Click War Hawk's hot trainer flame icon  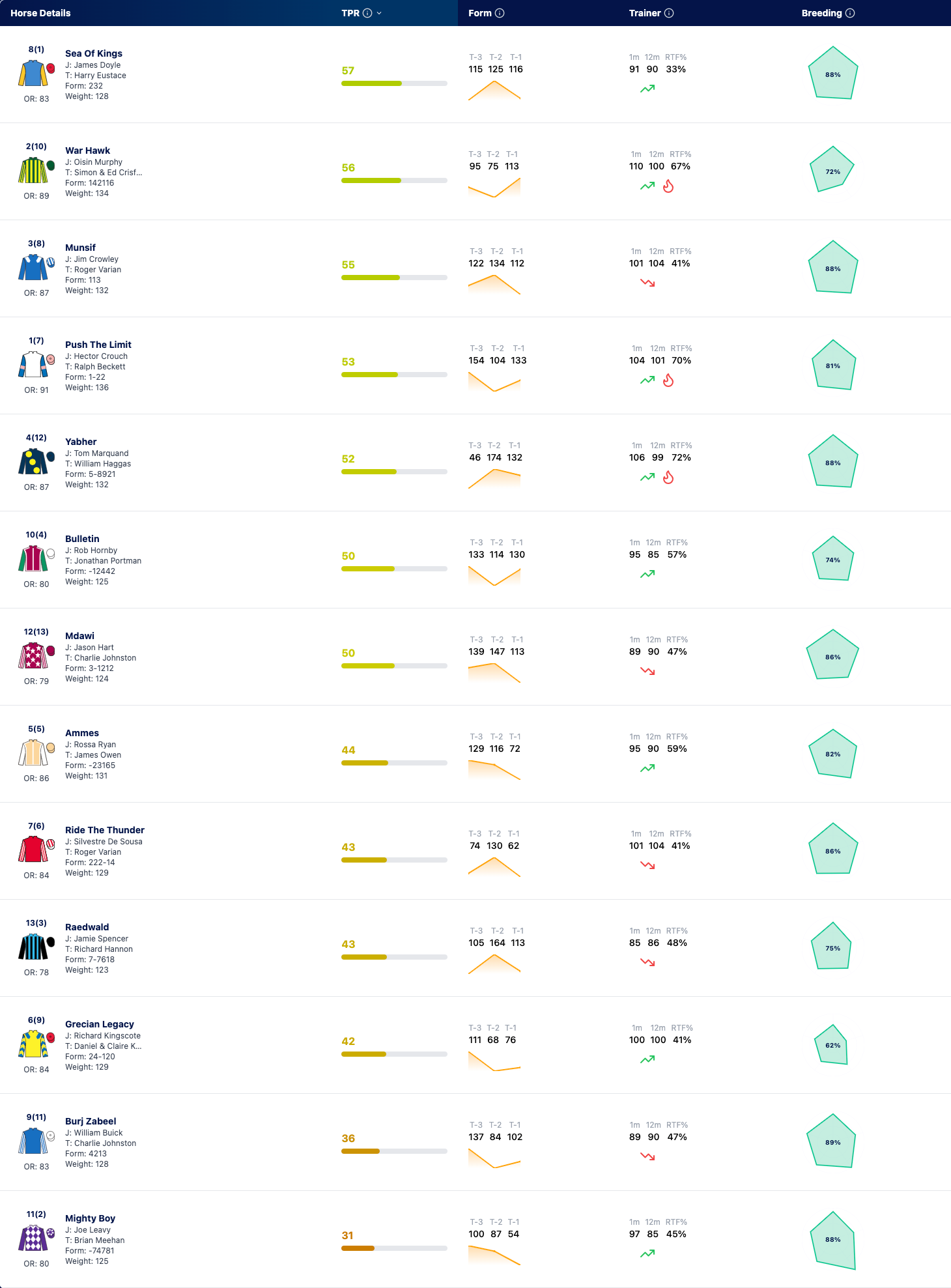click(668, 186)
